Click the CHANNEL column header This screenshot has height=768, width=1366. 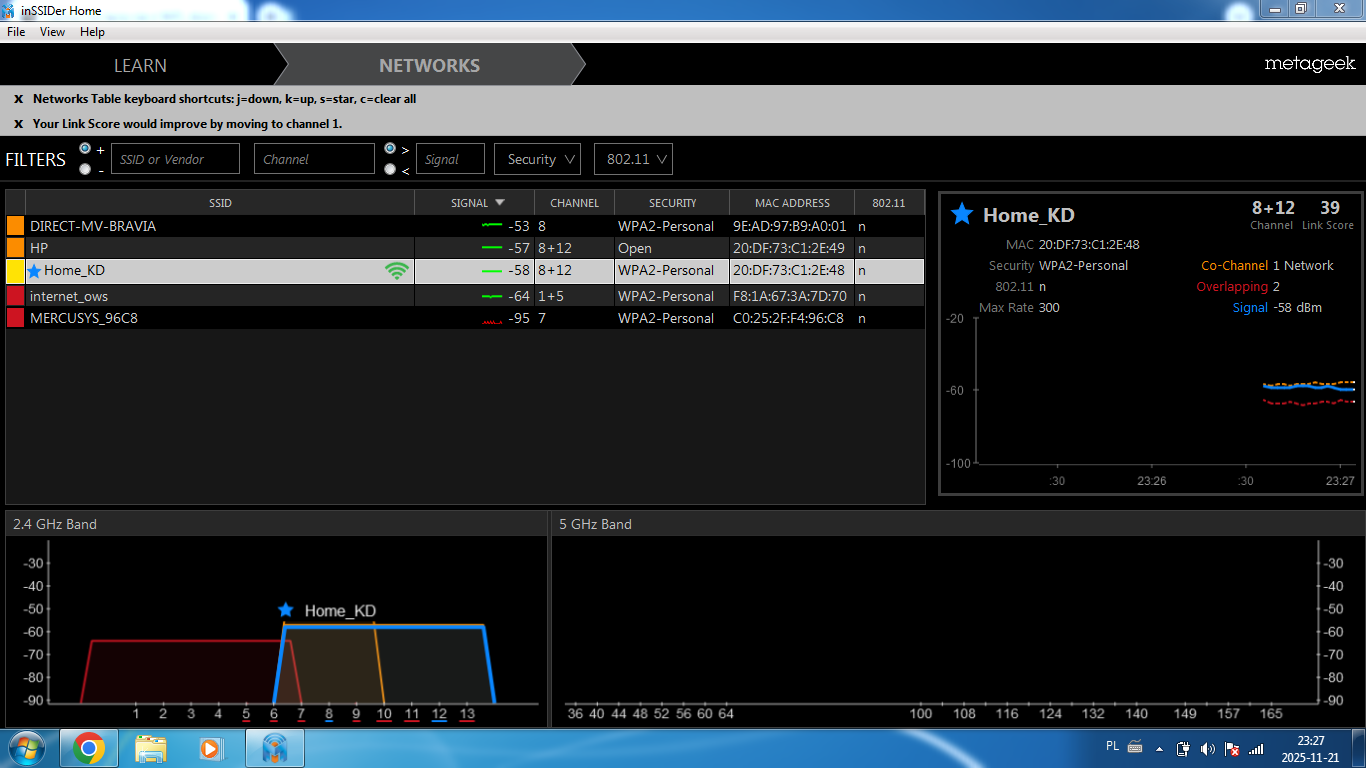click(574, 202)
